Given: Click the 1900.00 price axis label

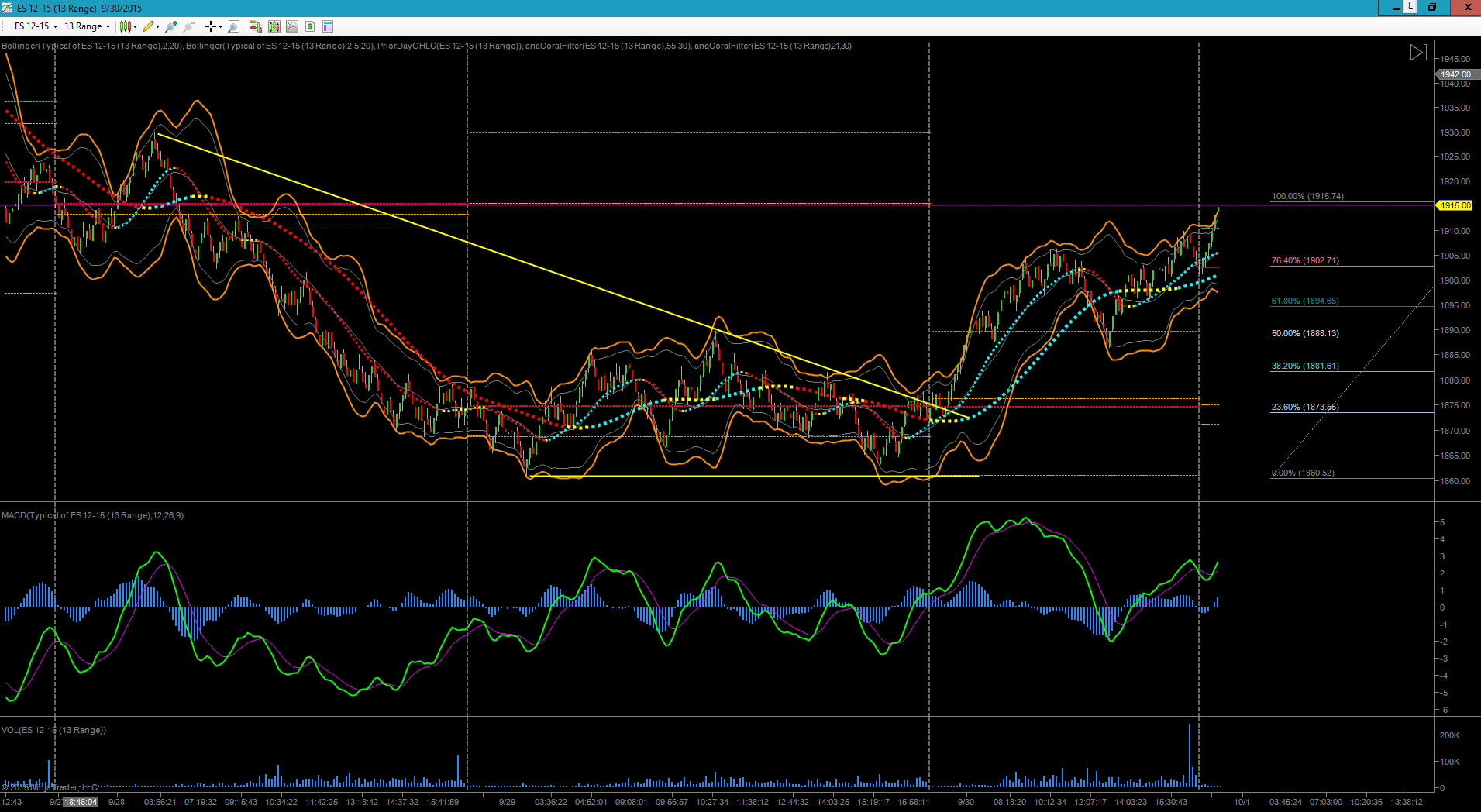Looking at the screenshot, I should pyautogui.click(x=1455, y=280).
